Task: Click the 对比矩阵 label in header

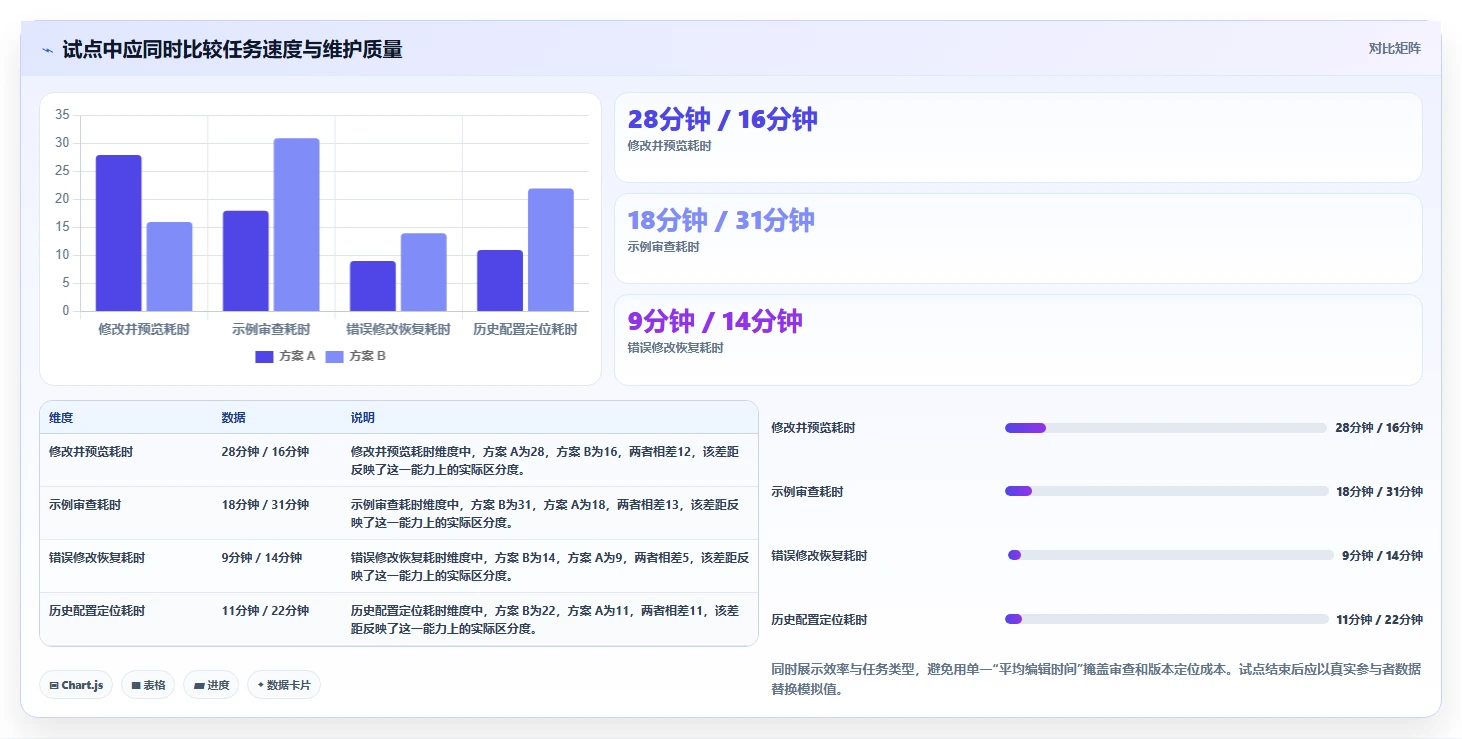Action: click(1394, 48)
